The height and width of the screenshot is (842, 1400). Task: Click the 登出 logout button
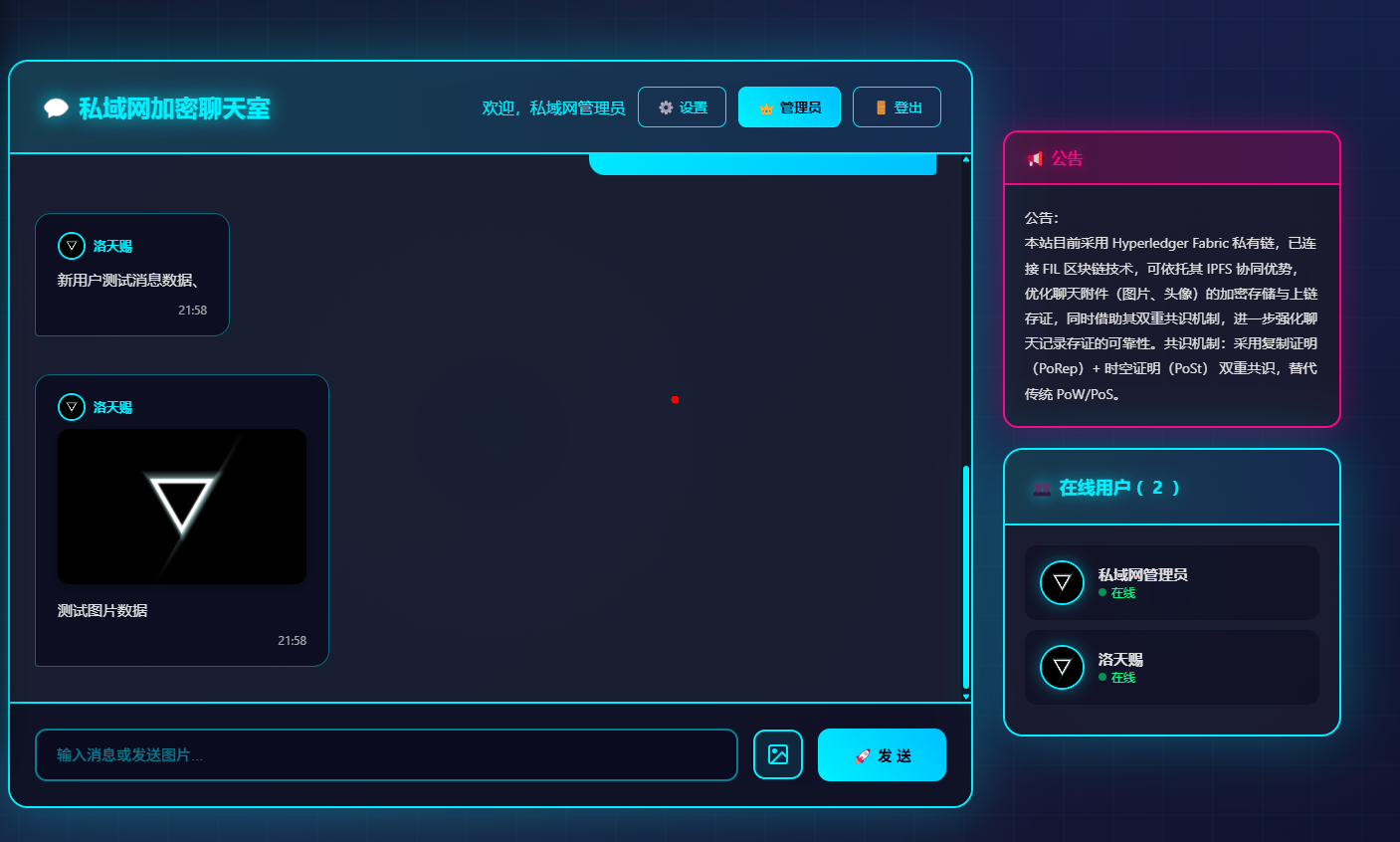coord(897,107)
